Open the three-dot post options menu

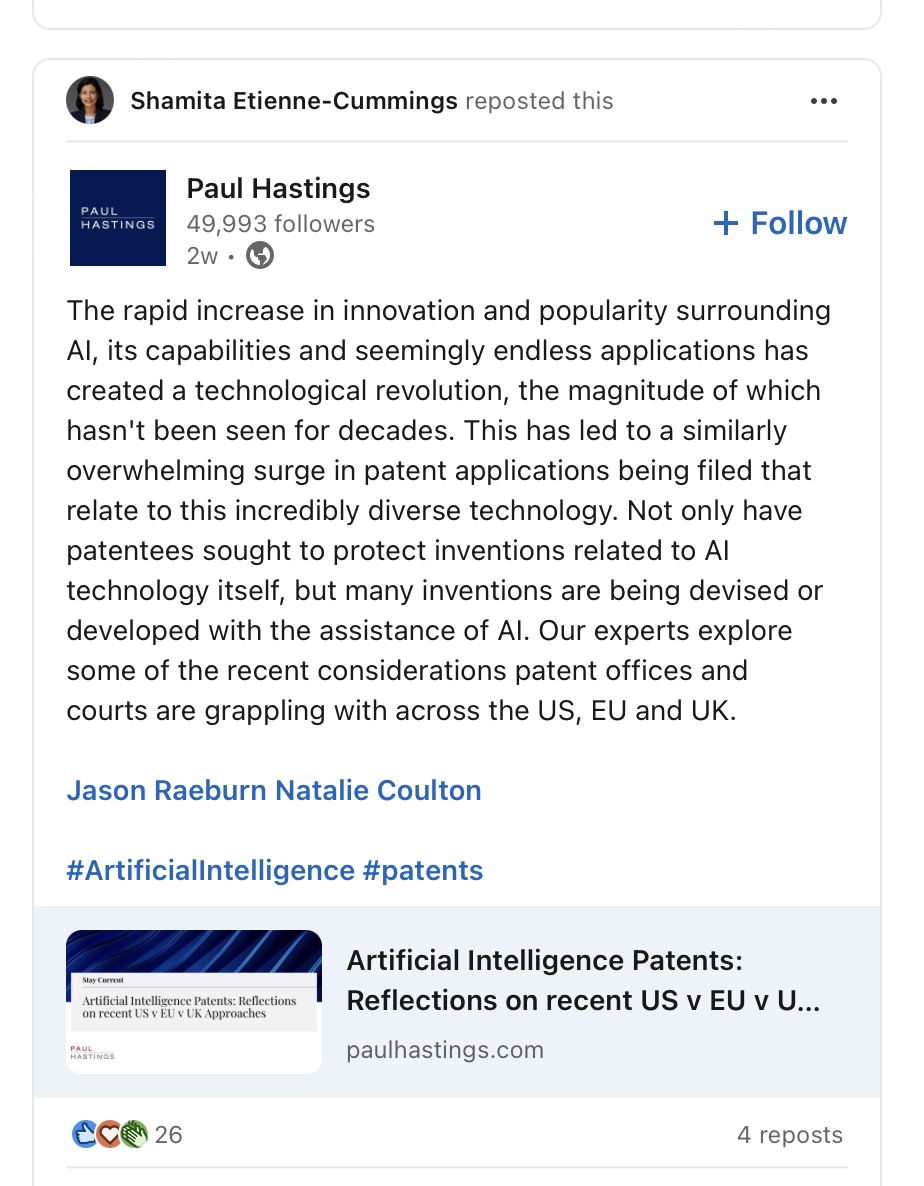coord(823,101)
